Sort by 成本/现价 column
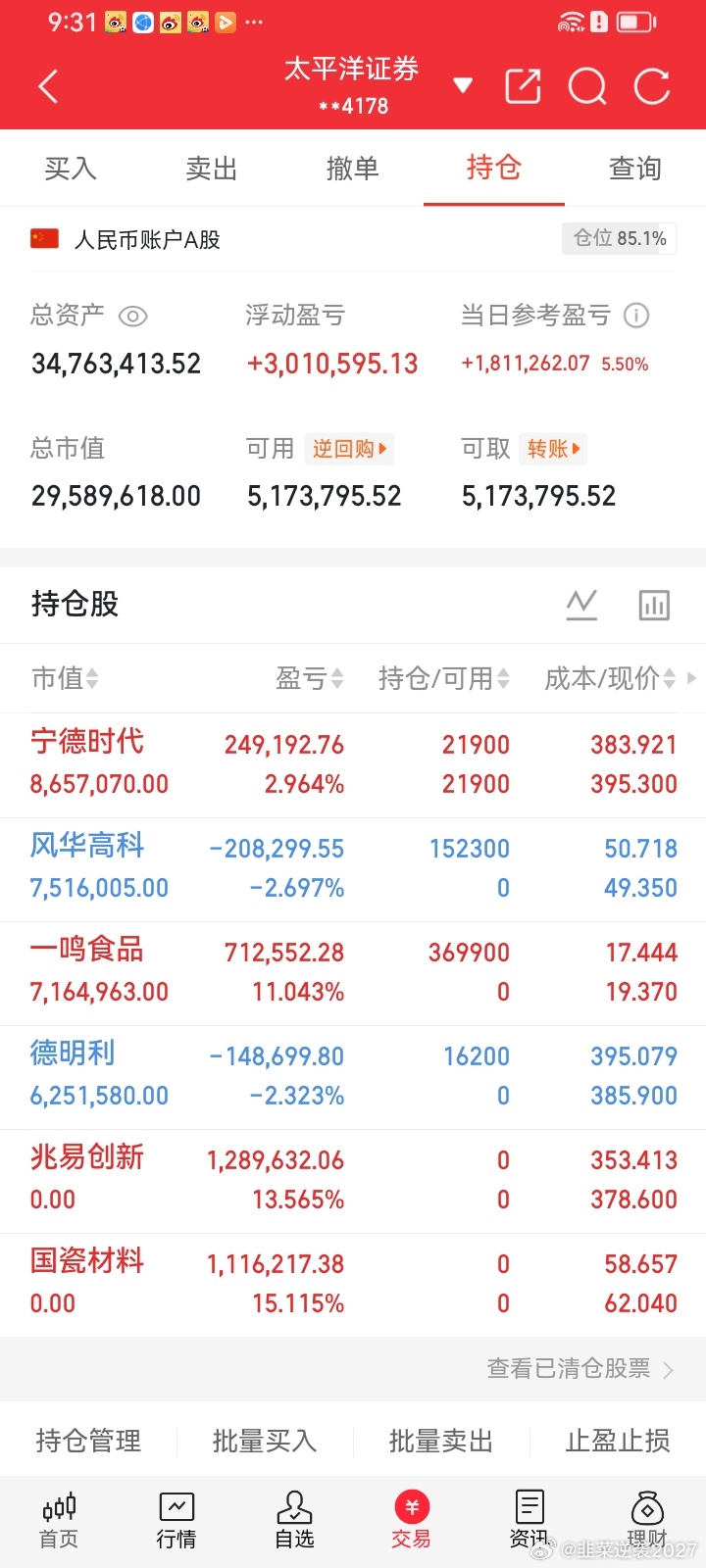The height and width of the screenshot is (1568, 706). 610,678
